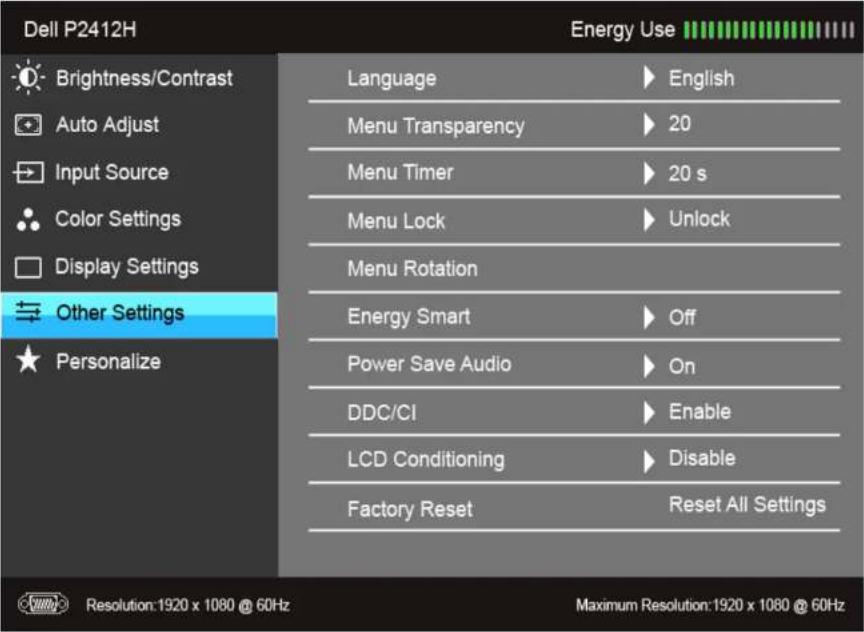Select the Auto Adjust menu item
The width and height of the screenshot is (864, 632).
(139, 125)
